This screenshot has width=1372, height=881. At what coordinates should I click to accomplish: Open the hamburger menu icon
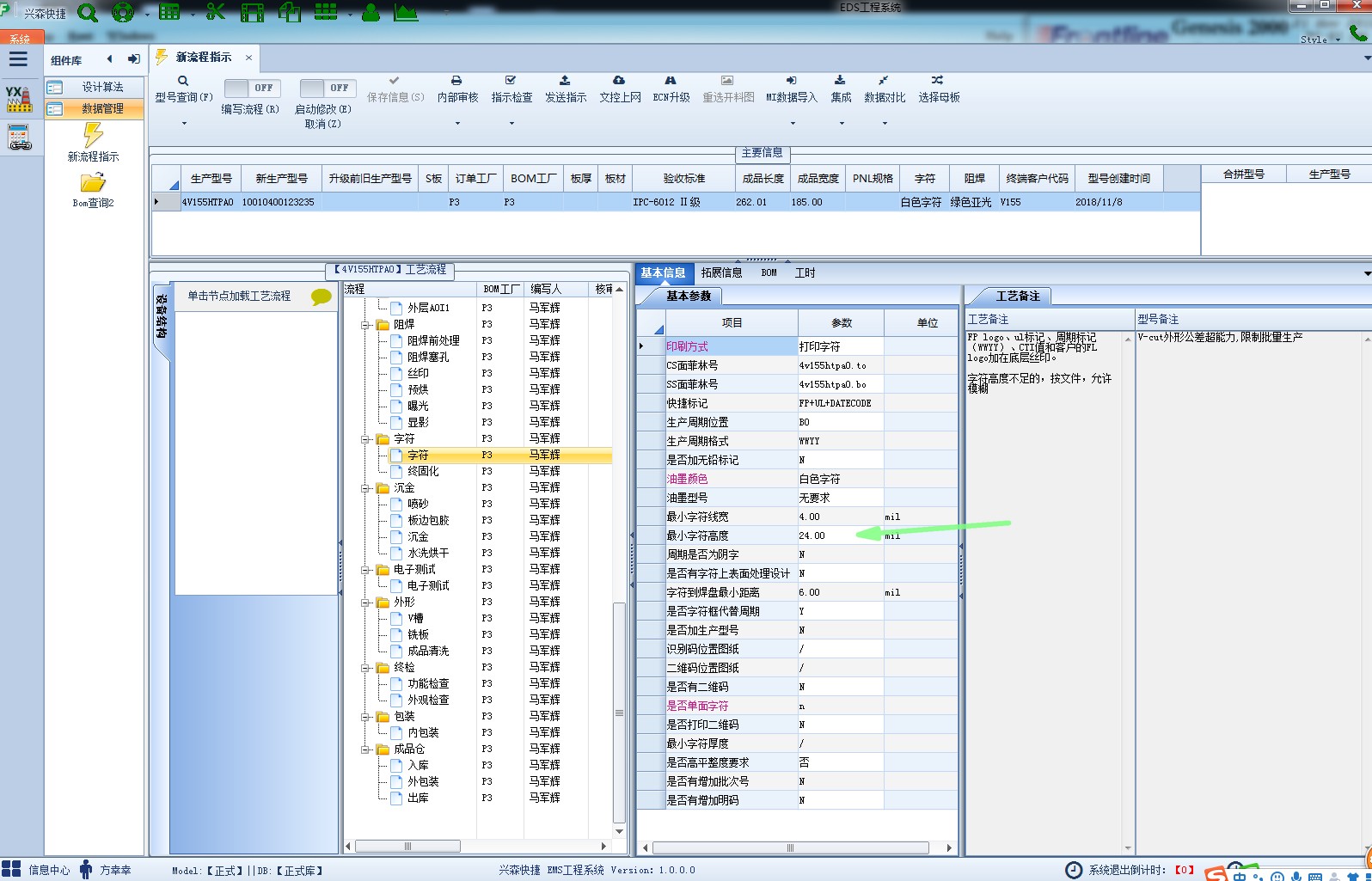coord(18,59)
